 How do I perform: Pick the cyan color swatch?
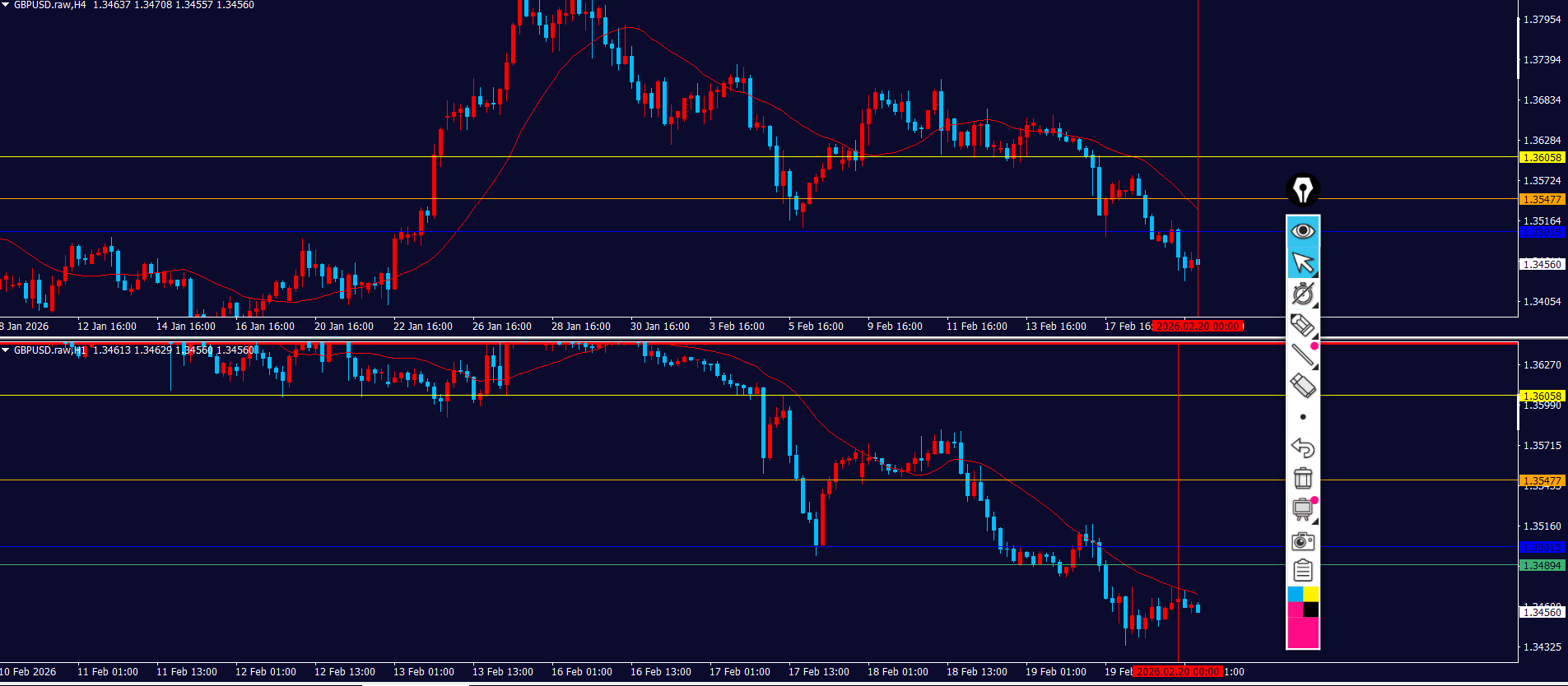[x=1295, y=594]
